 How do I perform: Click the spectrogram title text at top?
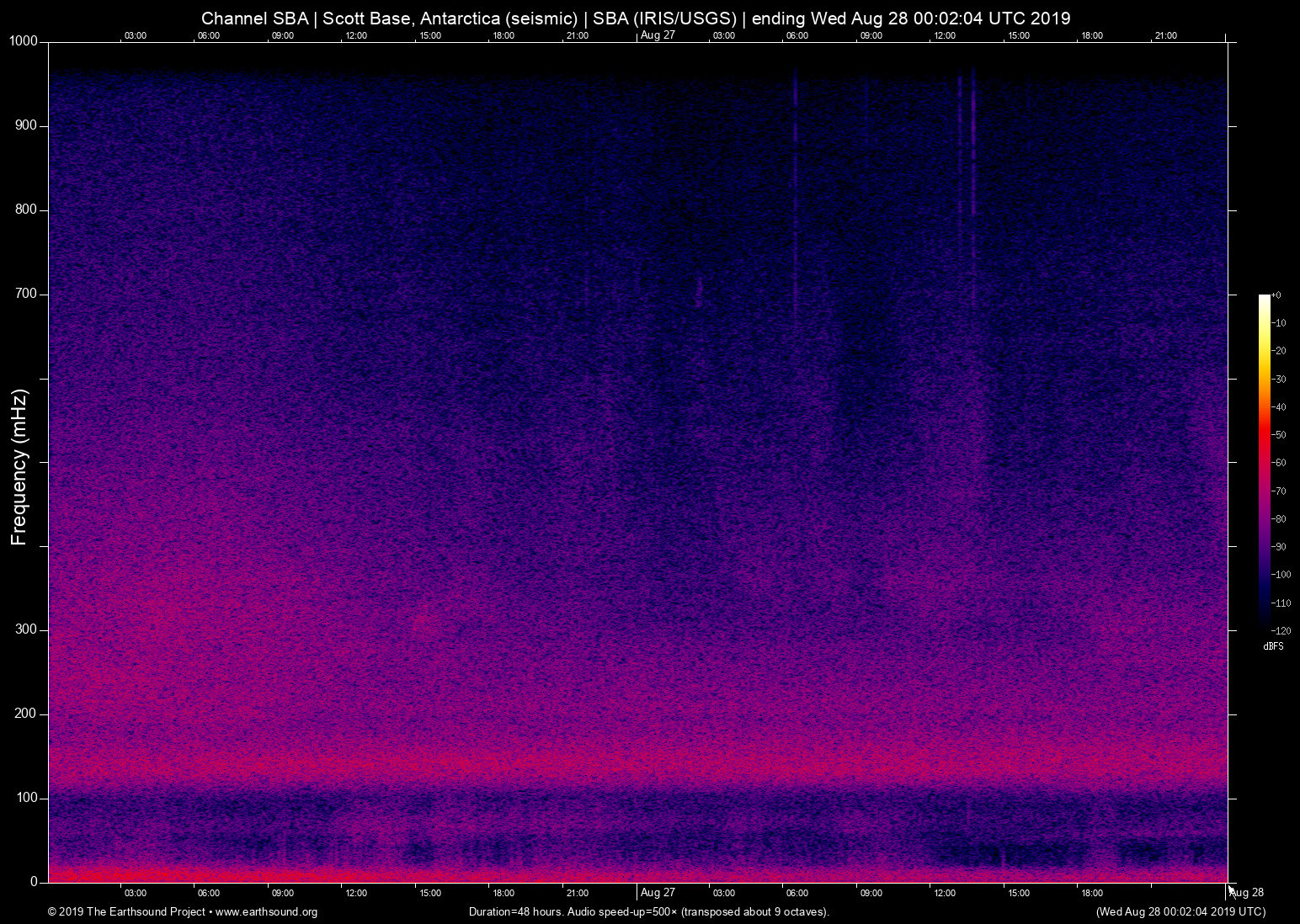[x=636, y=19]
